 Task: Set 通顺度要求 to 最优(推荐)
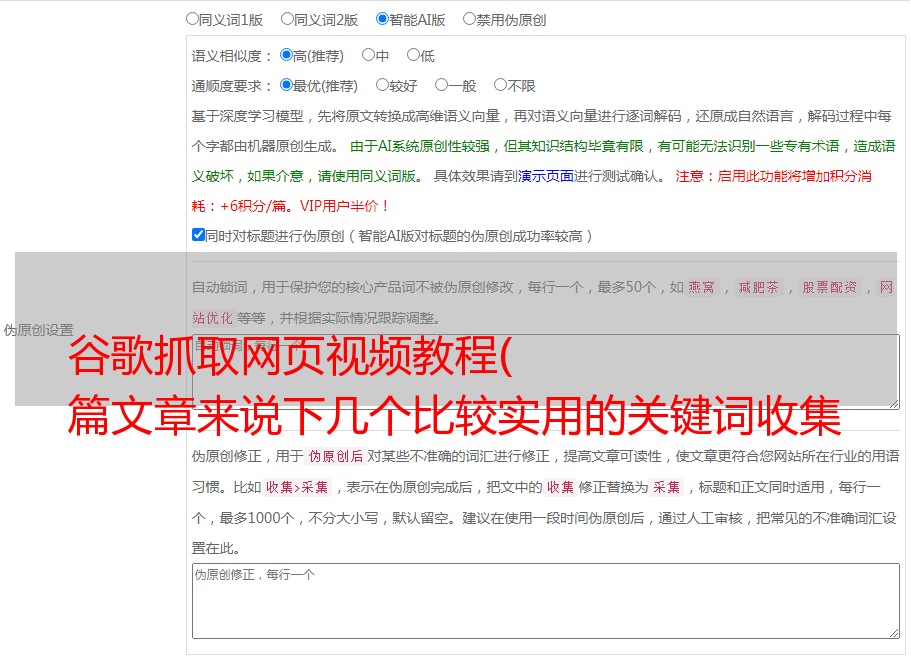[x=286, y=85]
